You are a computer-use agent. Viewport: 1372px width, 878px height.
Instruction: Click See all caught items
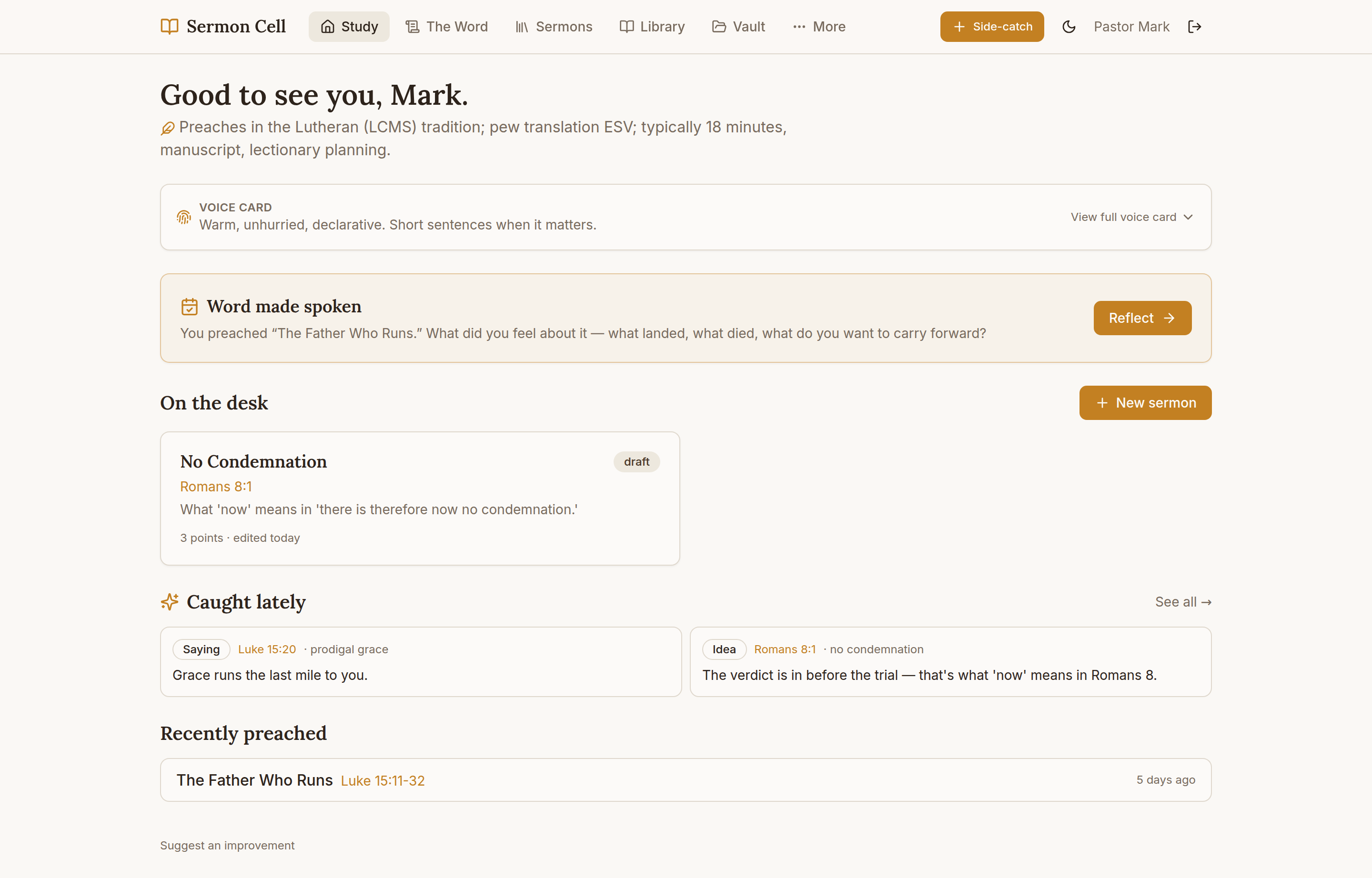coord(1183,602)
